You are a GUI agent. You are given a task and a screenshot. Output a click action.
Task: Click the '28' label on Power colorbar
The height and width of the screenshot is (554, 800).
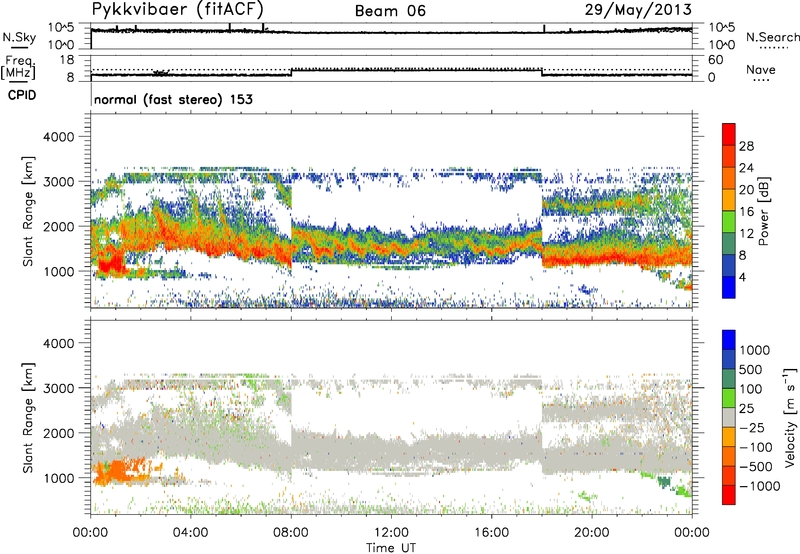[746, 146]
